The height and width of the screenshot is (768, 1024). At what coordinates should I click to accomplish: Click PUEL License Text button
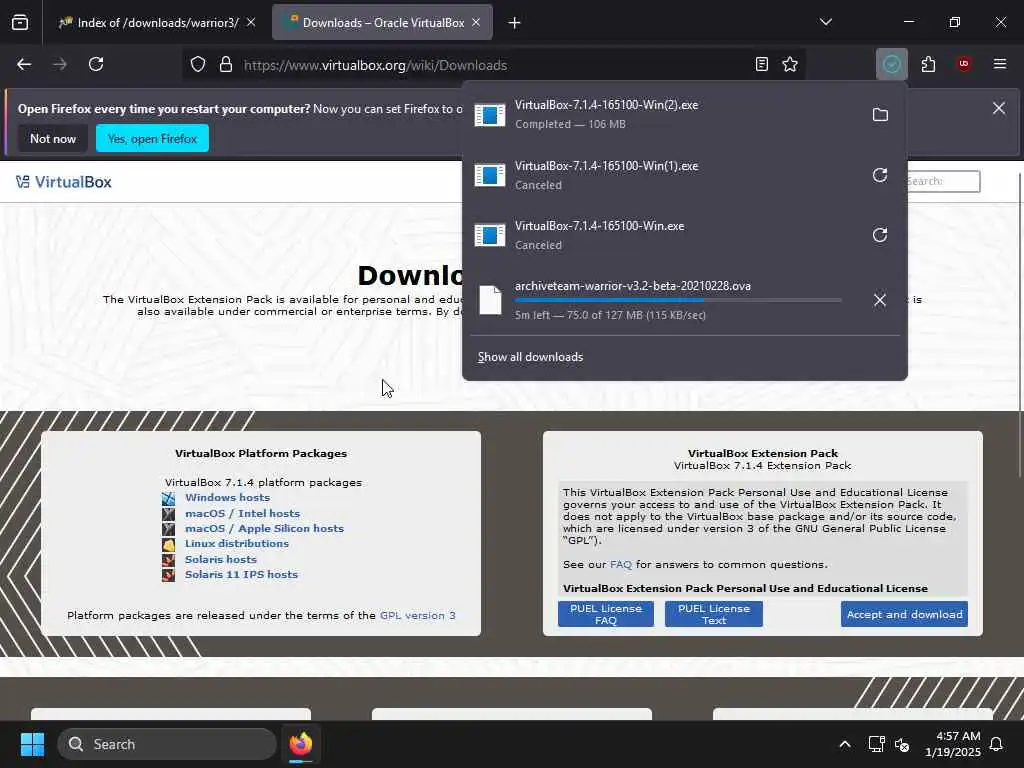point(714,614)
